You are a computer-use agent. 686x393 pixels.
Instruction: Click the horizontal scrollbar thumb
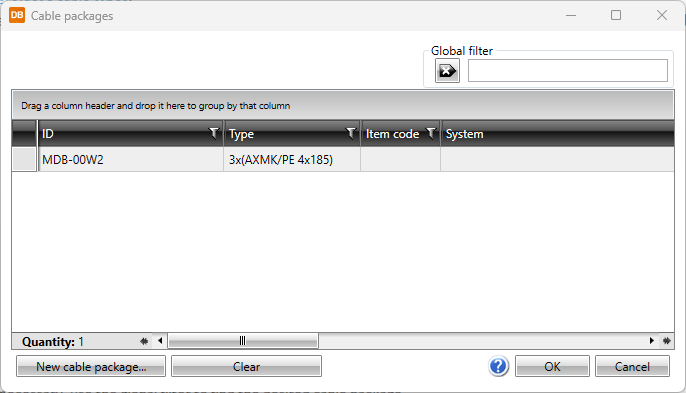pyautogui.click(x=243, y=341)
